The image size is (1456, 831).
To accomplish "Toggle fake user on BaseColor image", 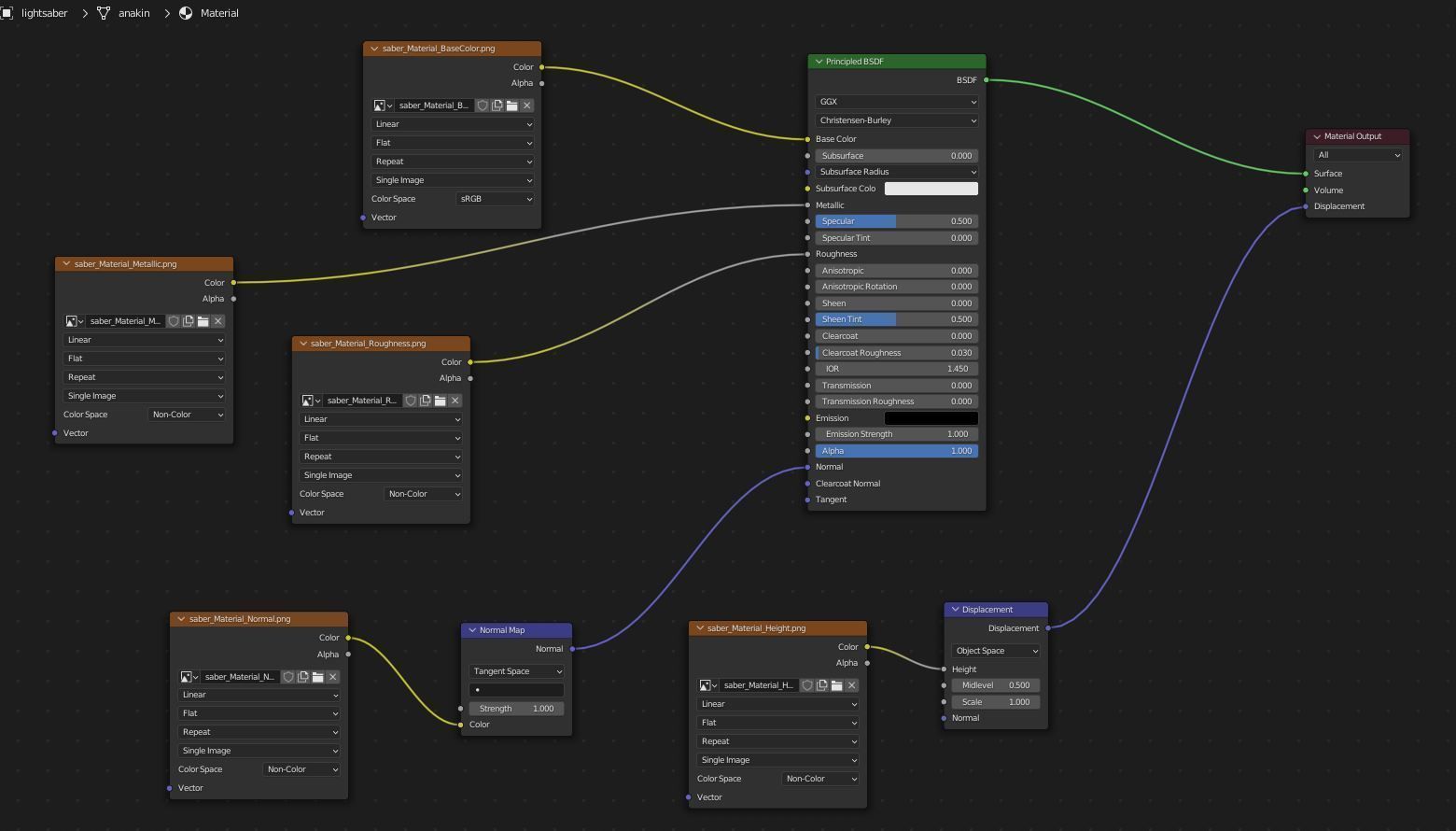I will (x=483, y=106).
